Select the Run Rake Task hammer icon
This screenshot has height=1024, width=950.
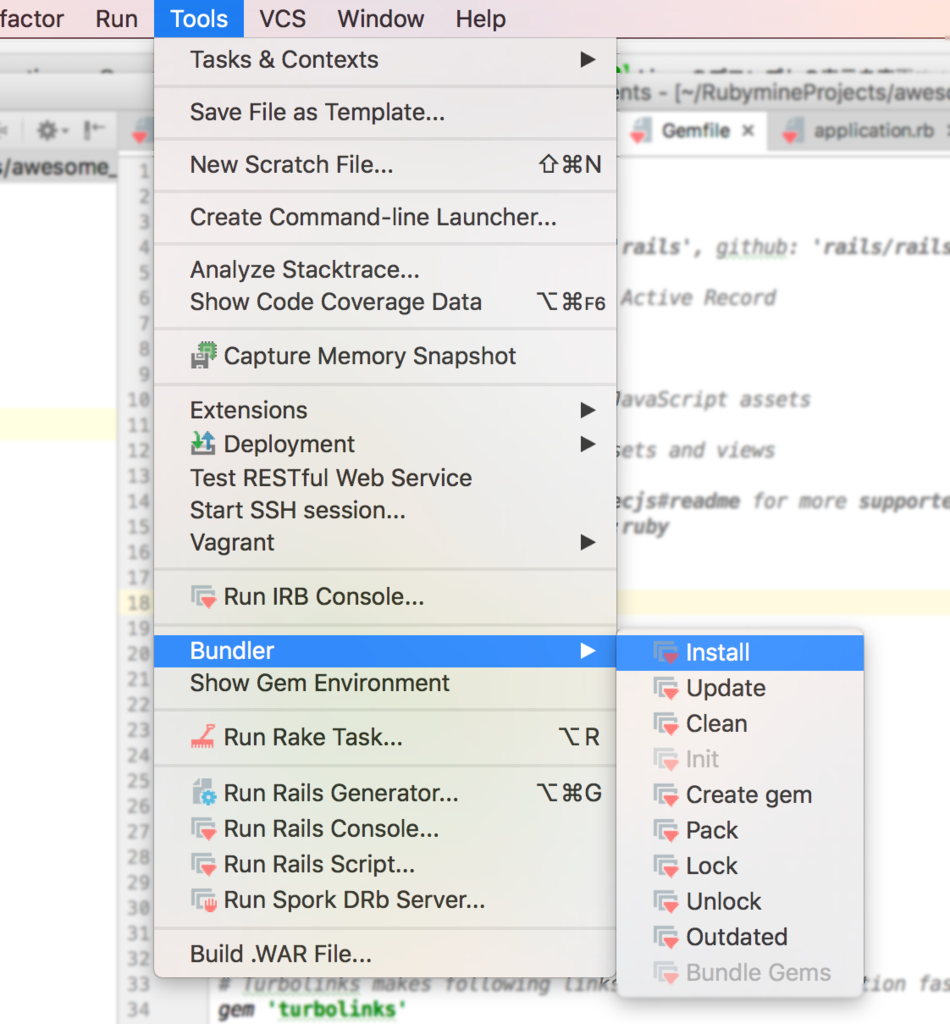pos(204,737)
